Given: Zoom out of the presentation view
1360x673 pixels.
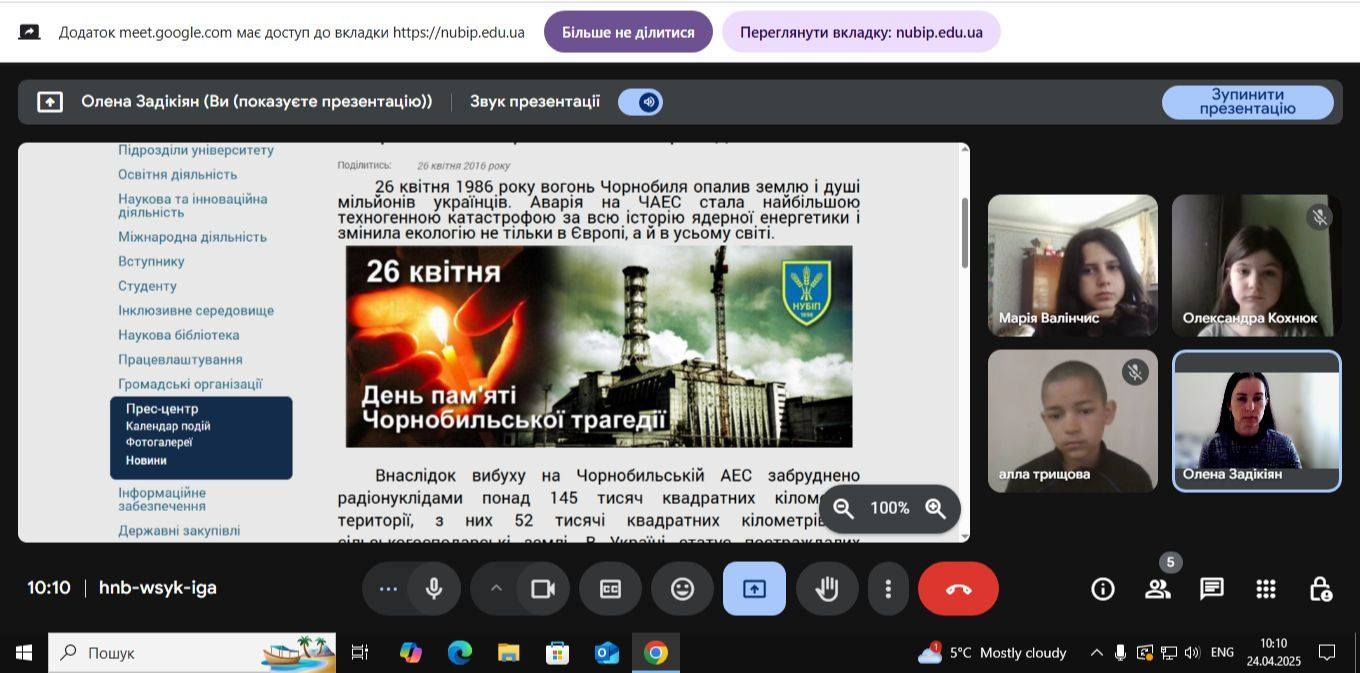Looking at the screenshot, I should tap(843, 508).
